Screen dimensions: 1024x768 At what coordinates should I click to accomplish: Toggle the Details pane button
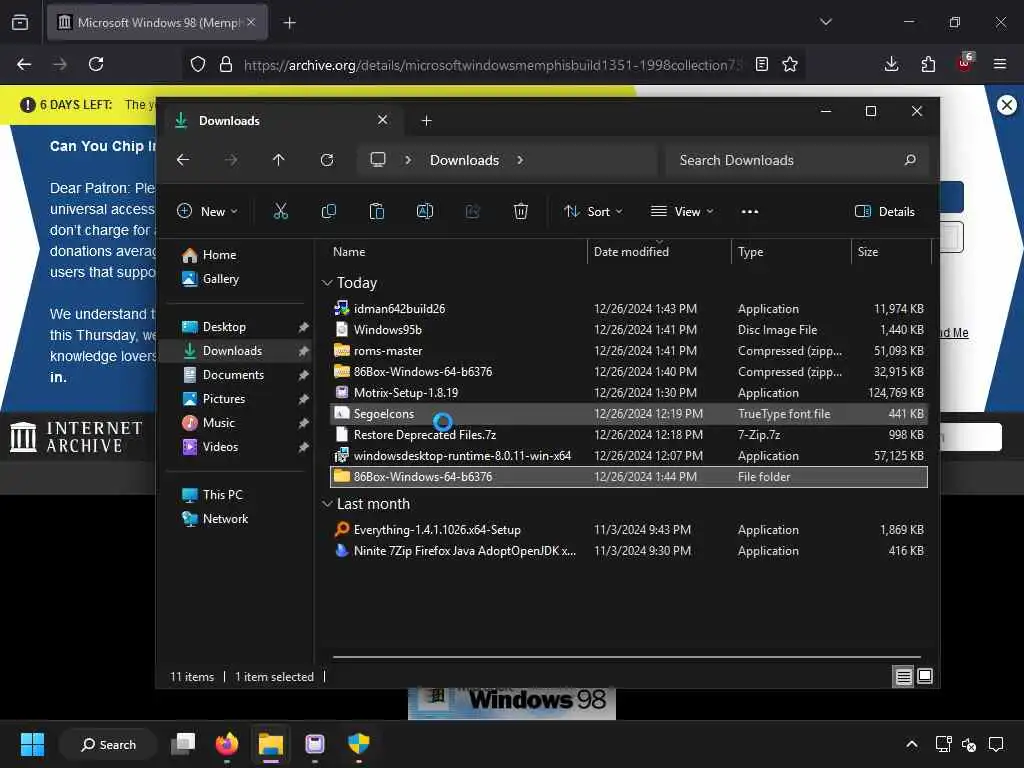(x=885, y=211)
